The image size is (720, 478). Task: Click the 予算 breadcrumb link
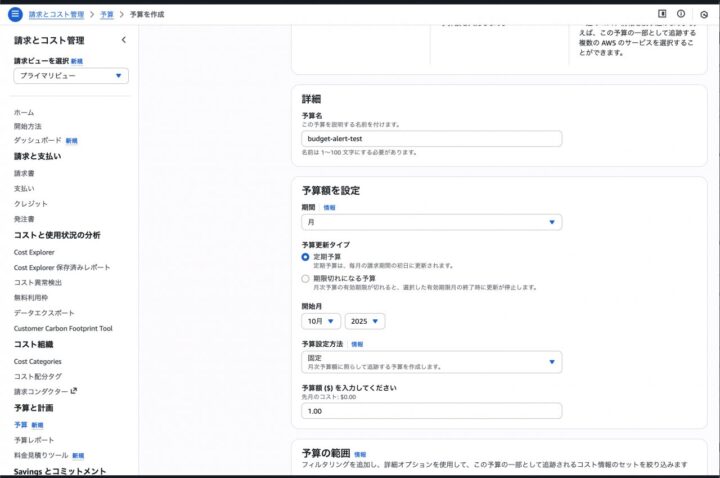click(107, 15)
